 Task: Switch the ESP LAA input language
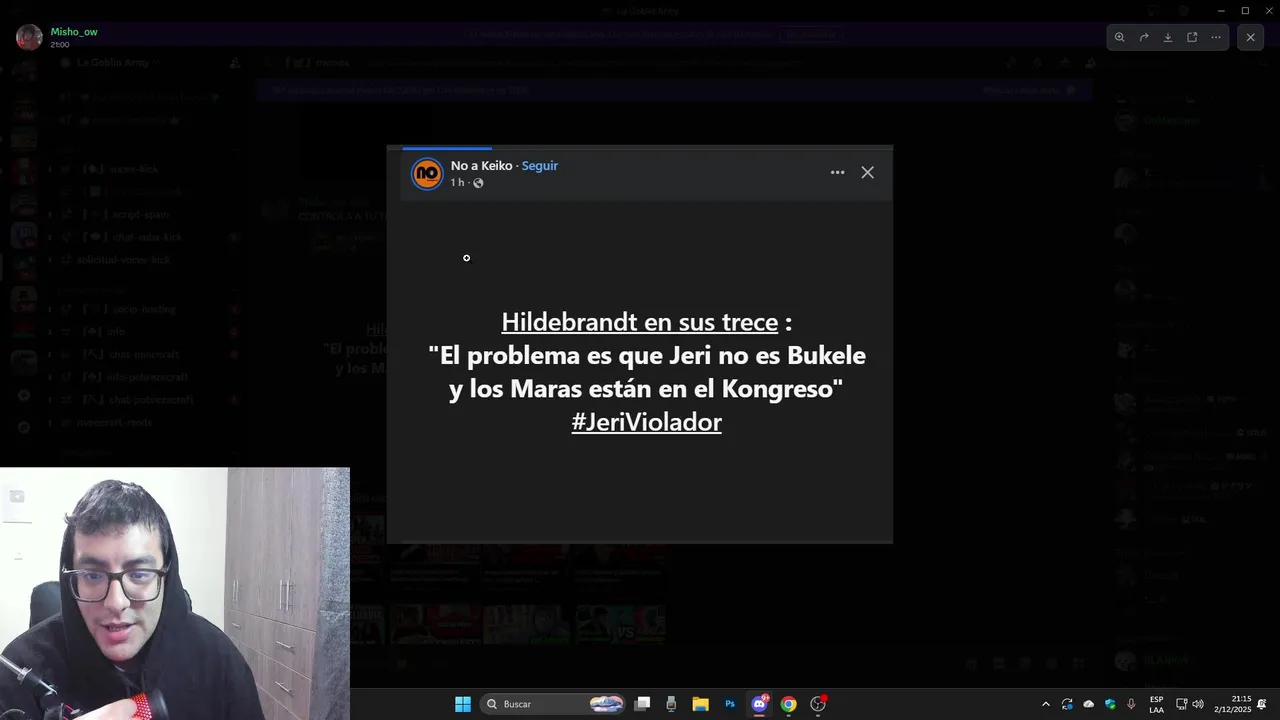pos(1156,704)
